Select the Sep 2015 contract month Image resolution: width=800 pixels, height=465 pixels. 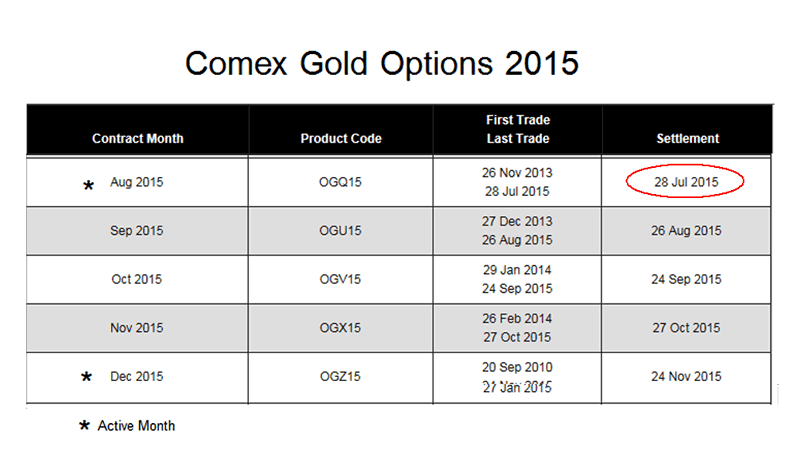(x=138, y=231)
